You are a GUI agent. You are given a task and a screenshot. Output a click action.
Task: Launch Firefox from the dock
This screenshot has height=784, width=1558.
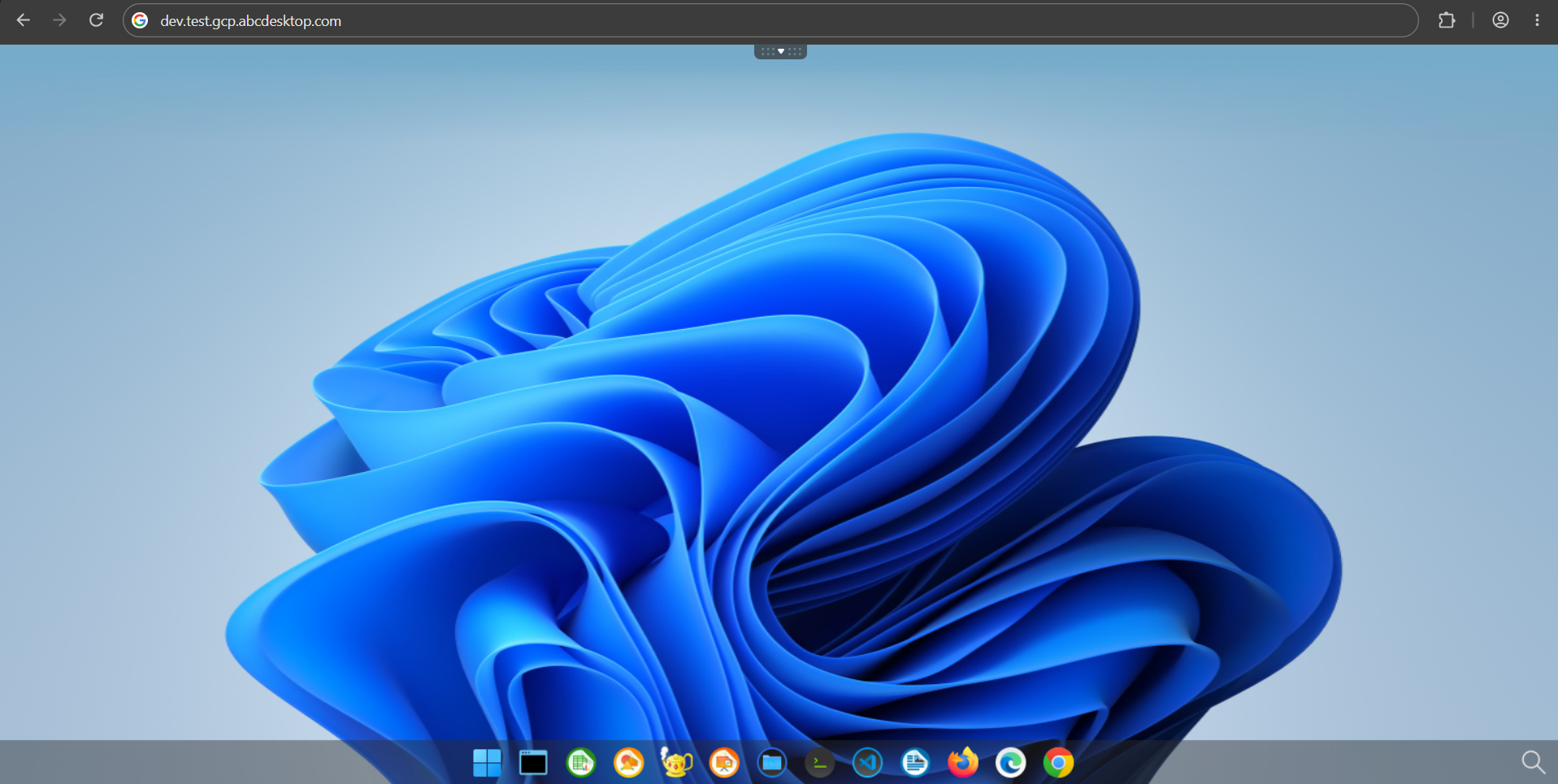point(963,763)
